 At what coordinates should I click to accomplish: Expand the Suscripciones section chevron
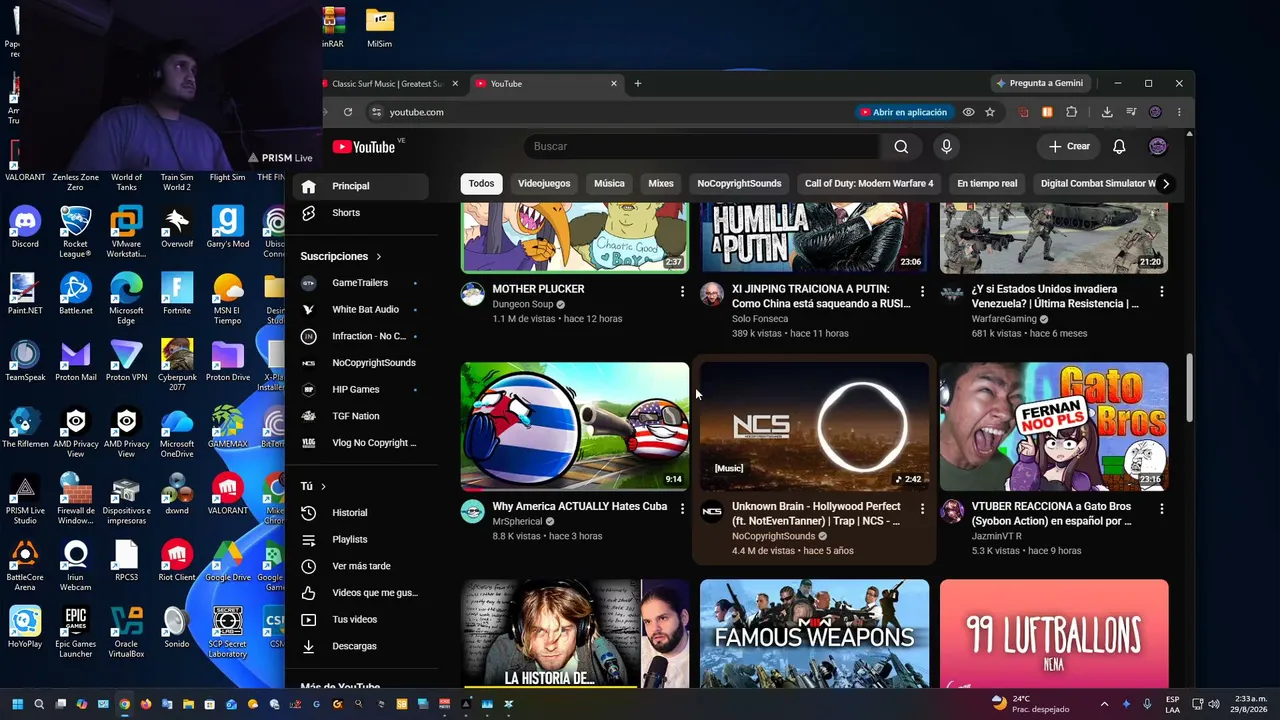click(378, 257)
